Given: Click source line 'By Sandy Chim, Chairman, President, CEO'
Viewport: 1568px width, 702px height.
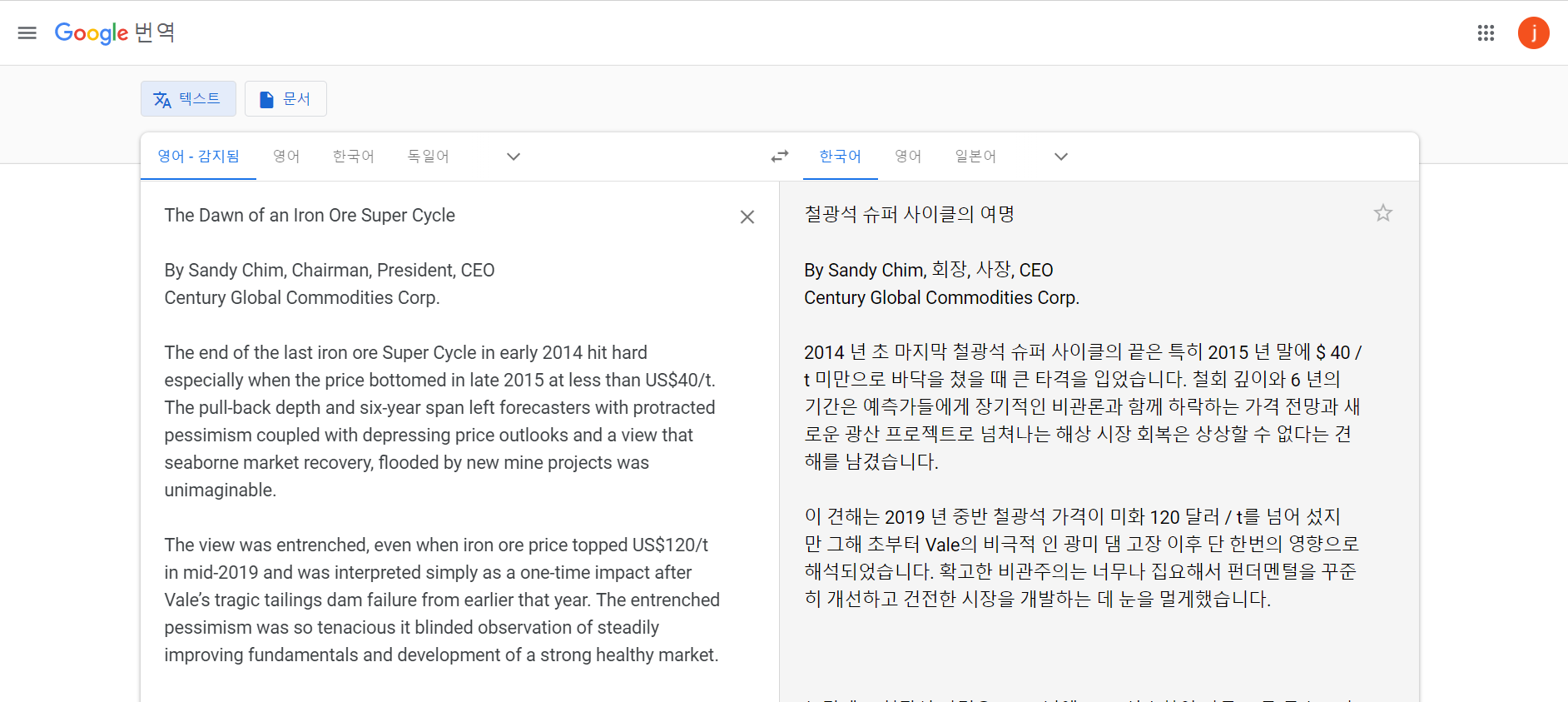Looking at the screenshot, I should click(330, 271).
